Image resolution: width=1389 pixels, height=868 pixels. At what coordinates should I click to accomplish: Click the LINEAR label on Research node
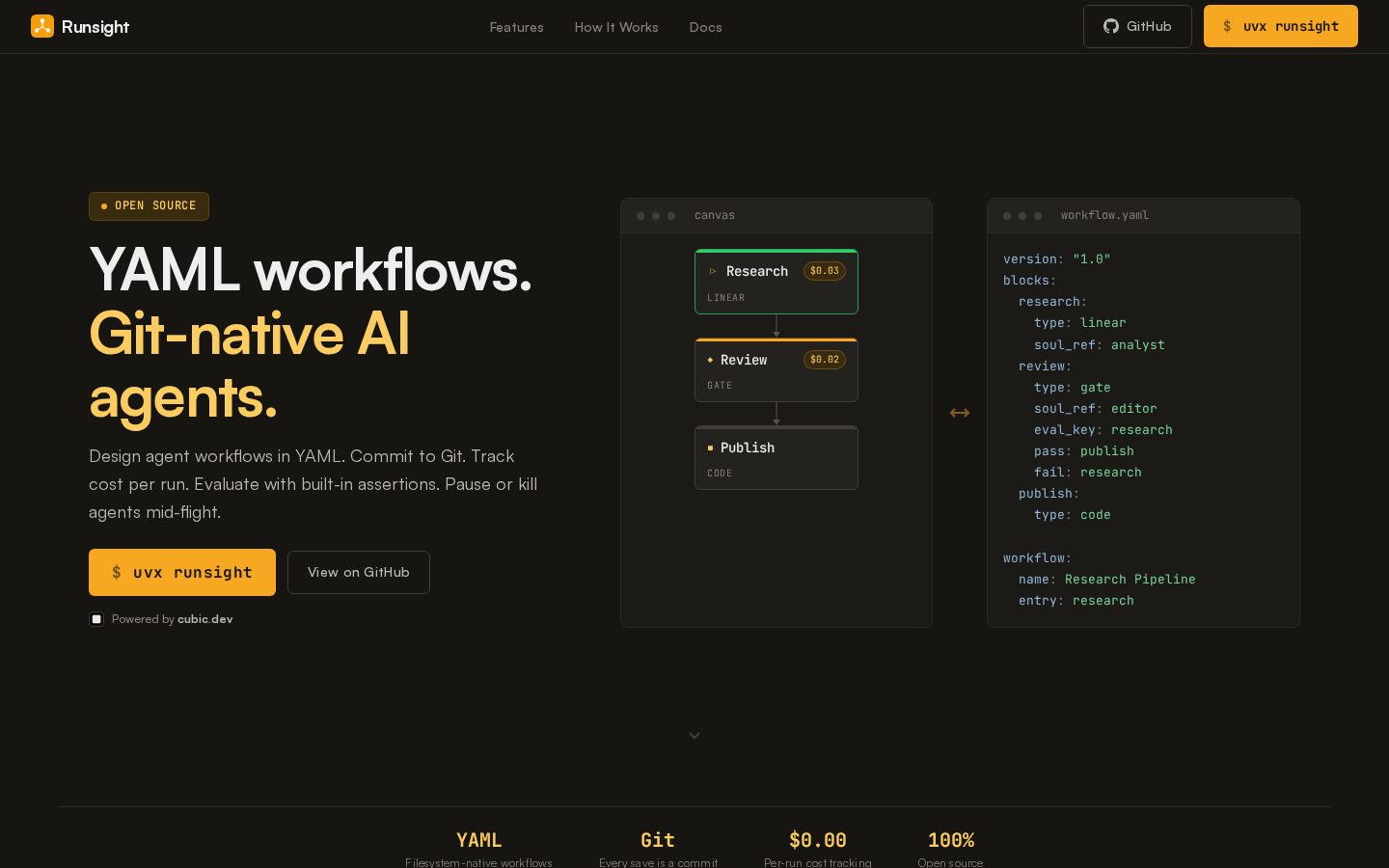[726, 298]
